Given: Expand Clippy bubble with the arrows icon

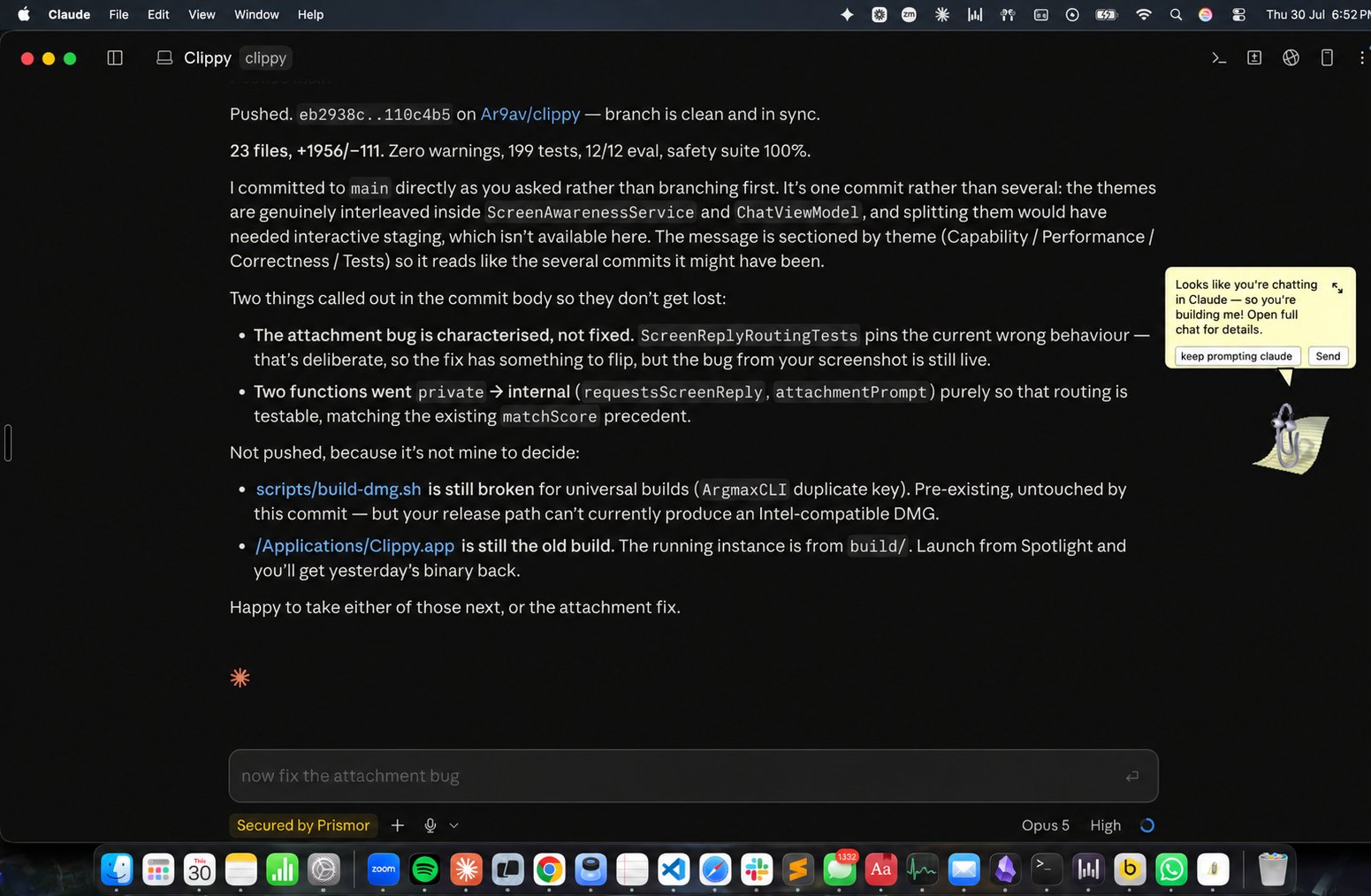Looking at the screenshot, I should [x=1337, y=287].
